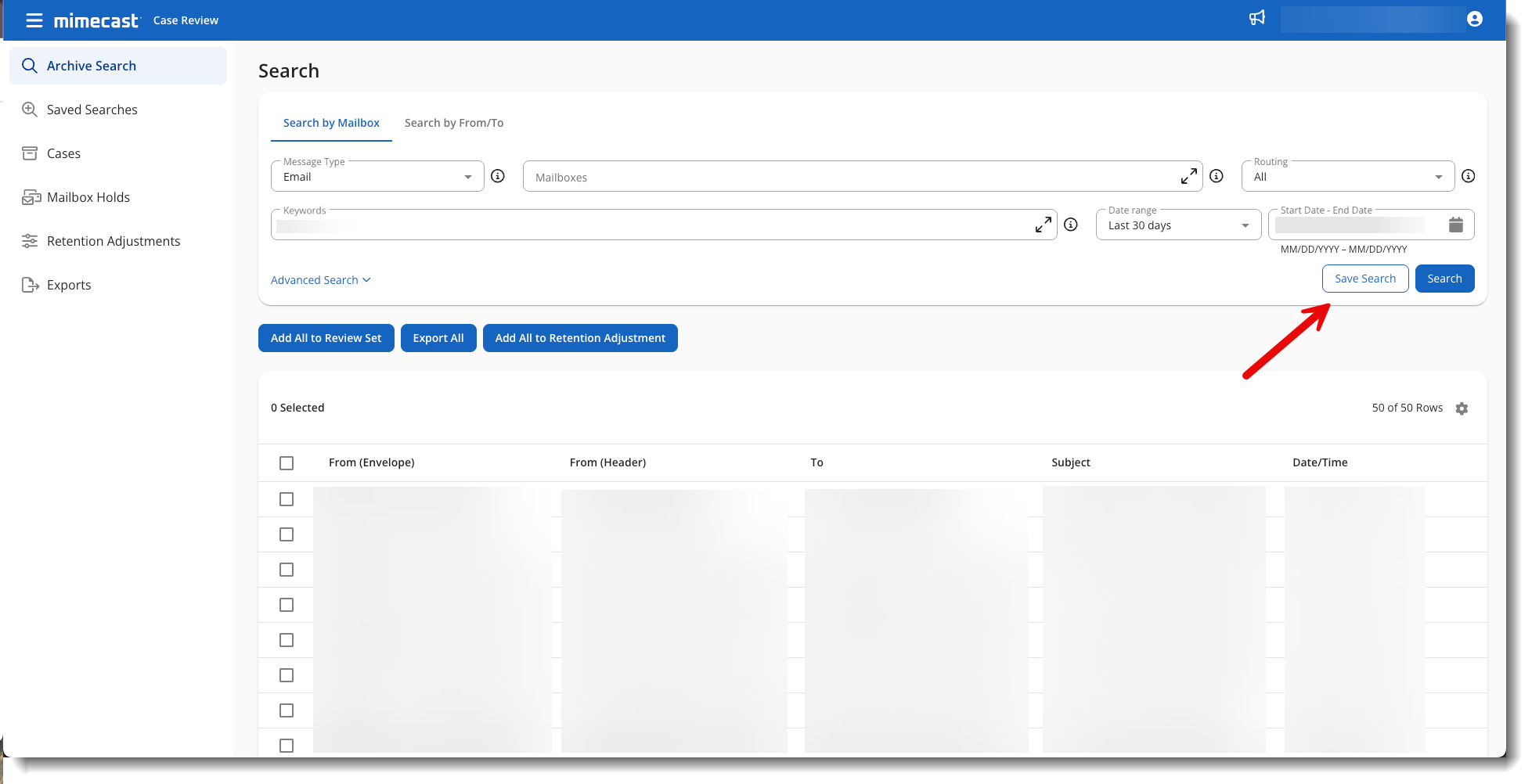Check the first message row checkbox
The image size is (1532, 784).
(x=287, y=499)
